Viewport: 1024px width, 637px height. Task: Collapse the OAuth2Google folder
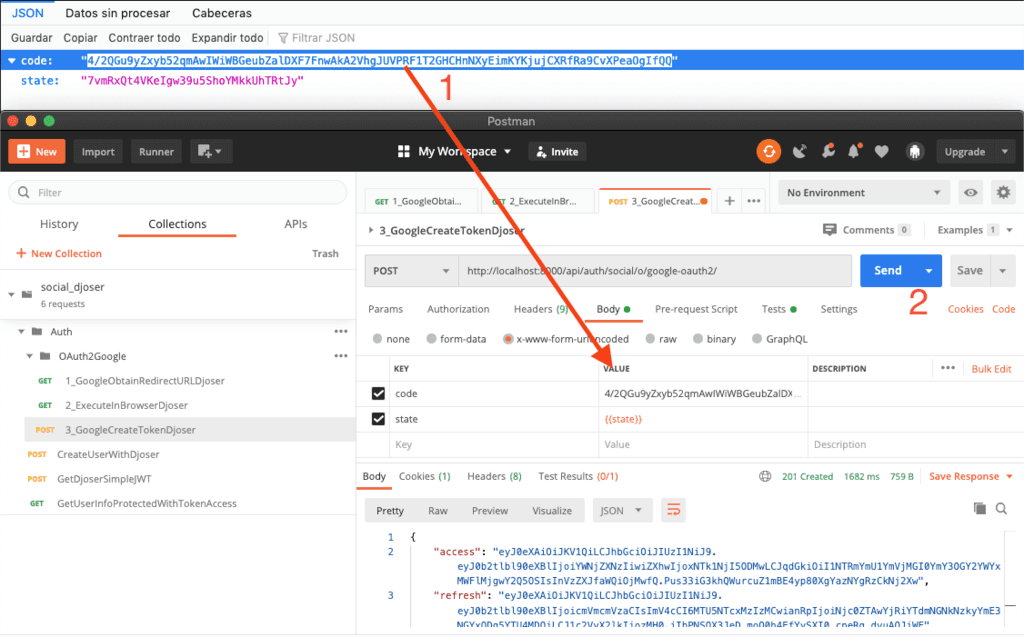pyautogui.click(x=30, y=356)
